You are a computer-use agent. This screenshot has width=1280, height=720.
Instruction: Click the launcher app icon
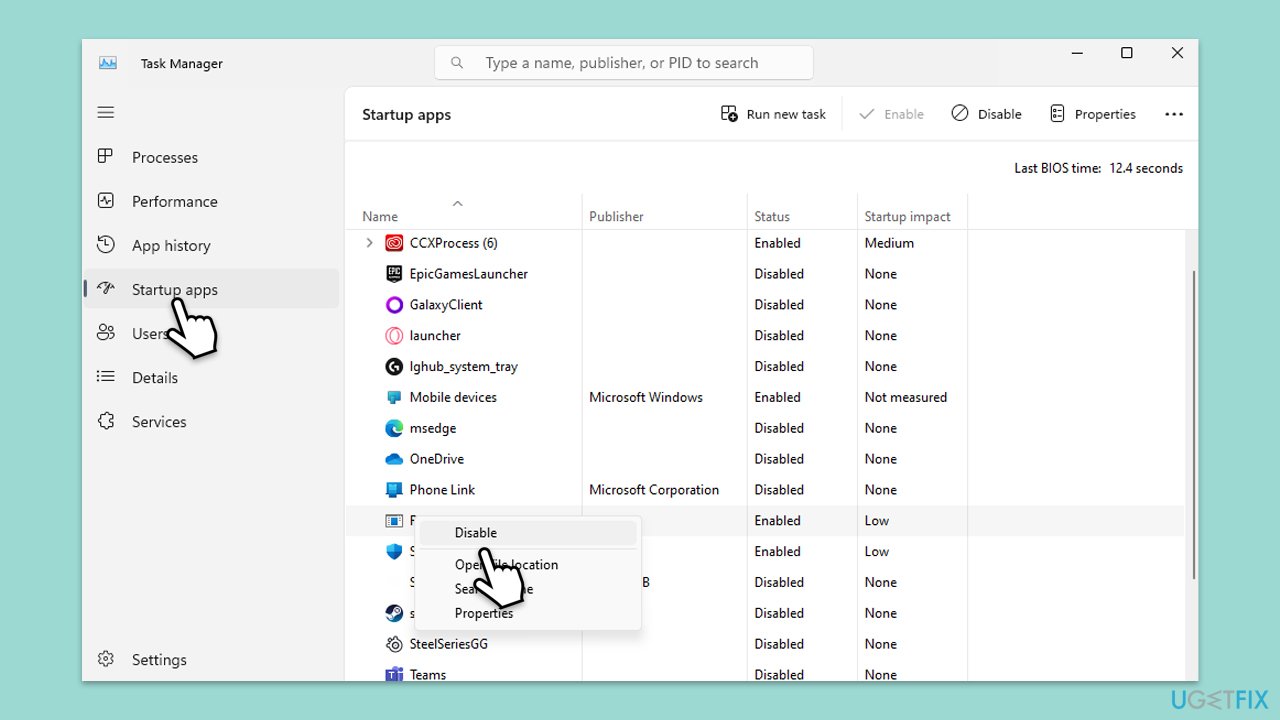coord(394,336)
